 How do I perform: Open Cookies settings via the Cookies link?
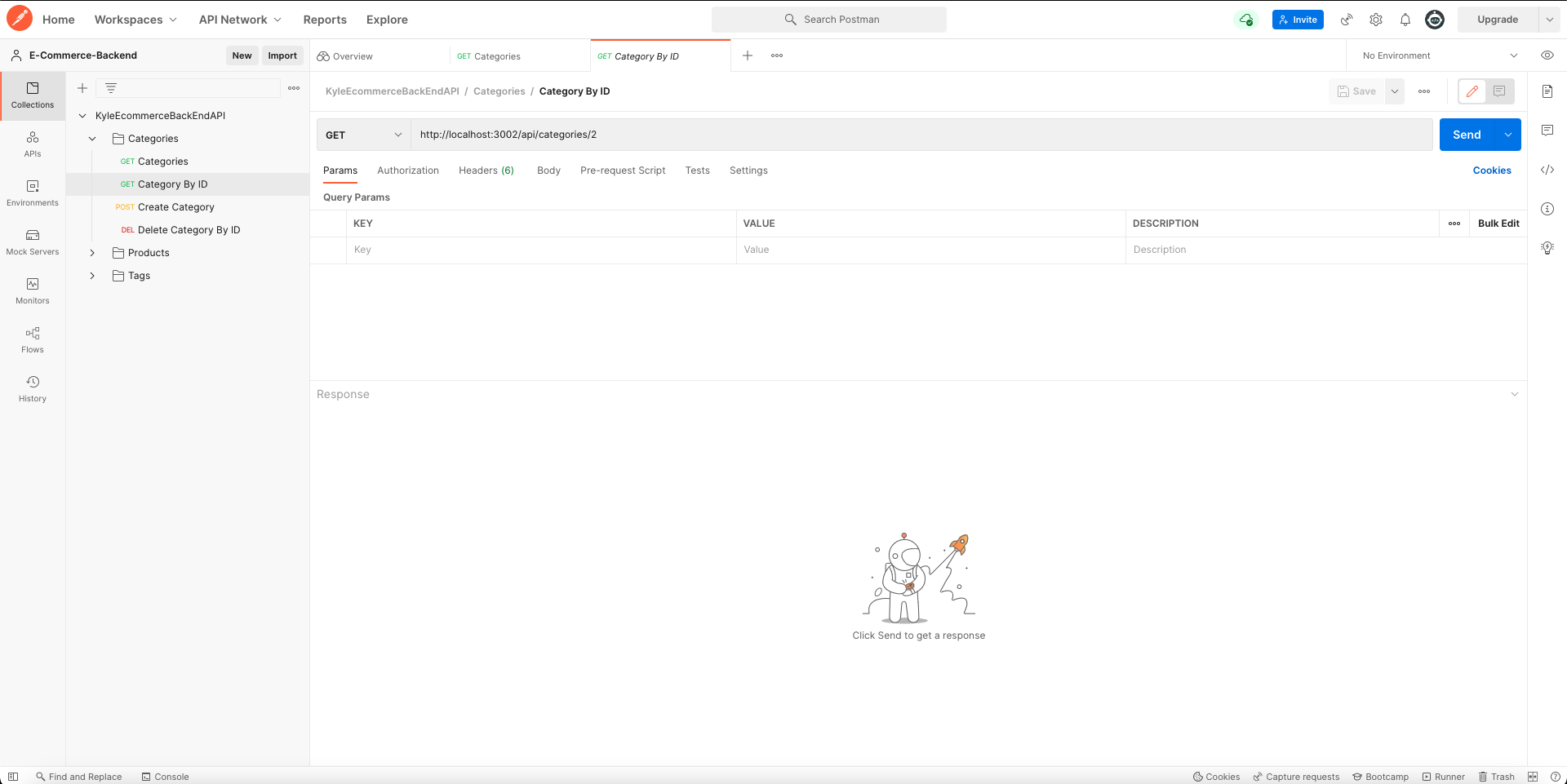click(1491, 171)
